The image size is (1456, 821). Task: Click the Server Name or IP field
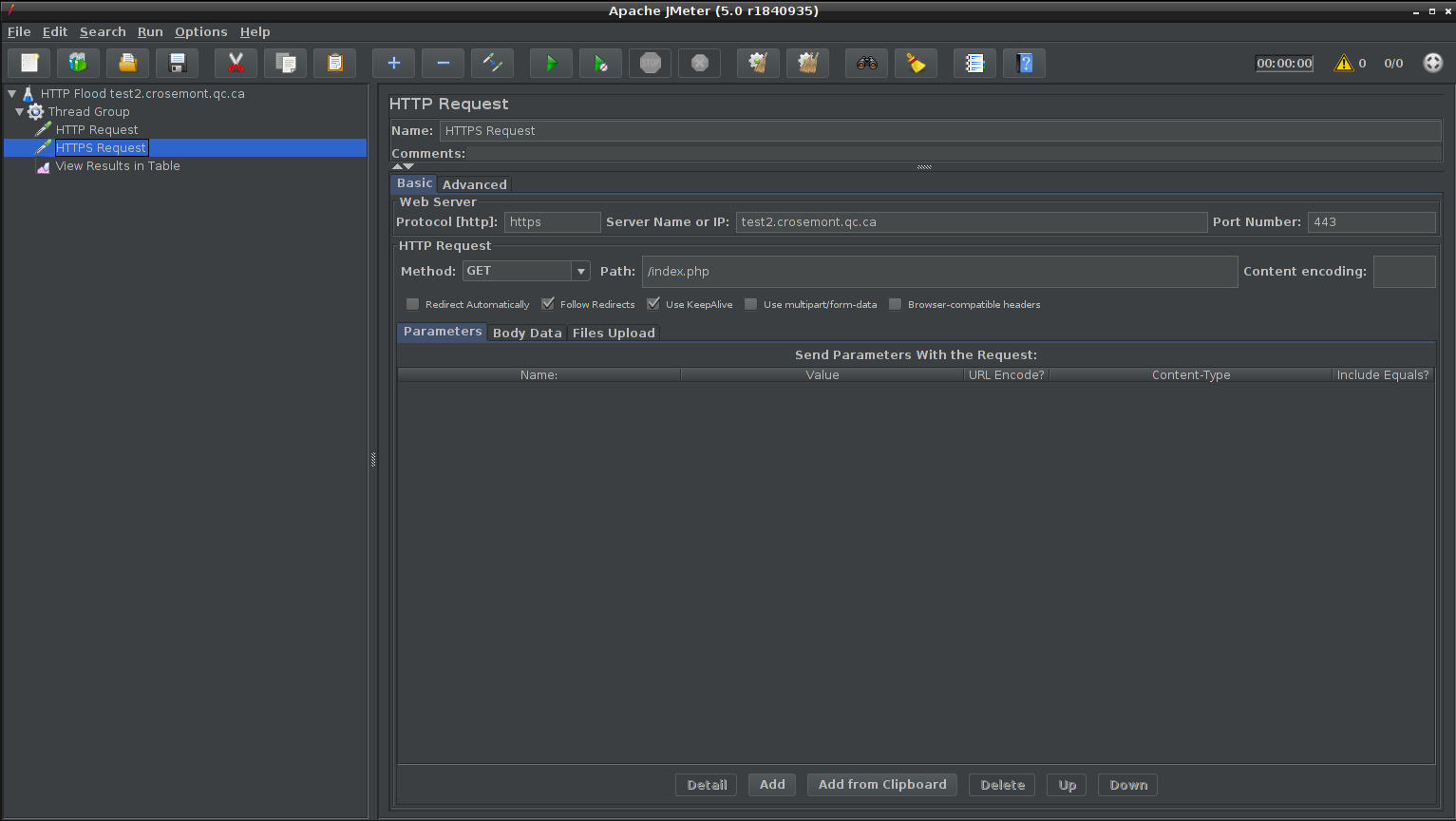coord(971,222)
